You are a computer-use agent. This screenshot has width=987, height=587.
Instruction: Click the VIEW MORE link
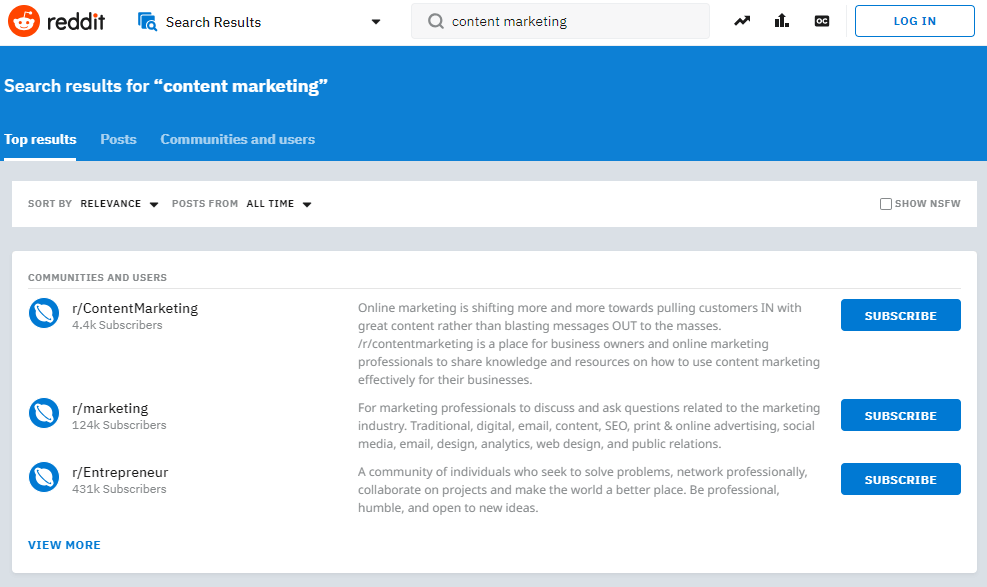pos(64,545)
